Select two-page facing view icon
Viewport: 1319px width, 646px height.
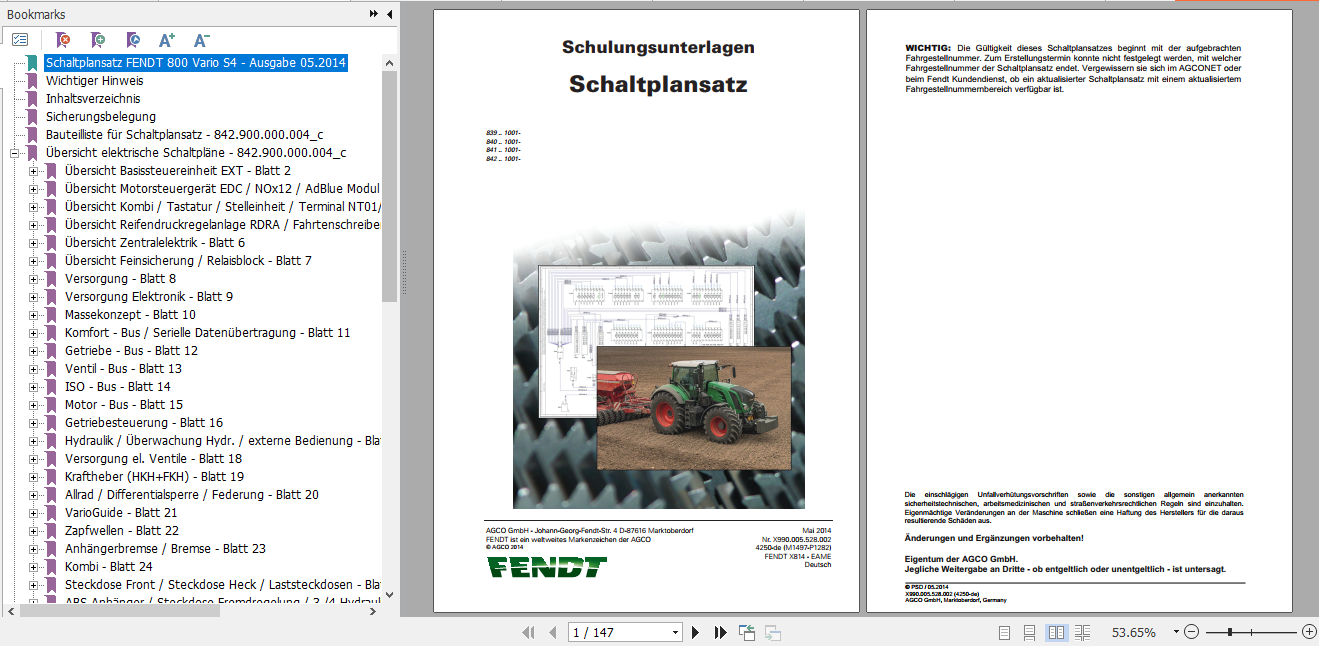click(1056, 632)
